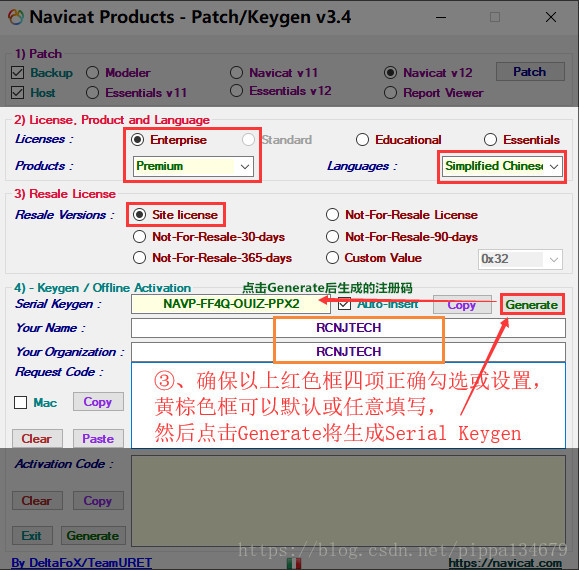Paste into the Request Code box

pyautogui.click(x=98, y=438)
